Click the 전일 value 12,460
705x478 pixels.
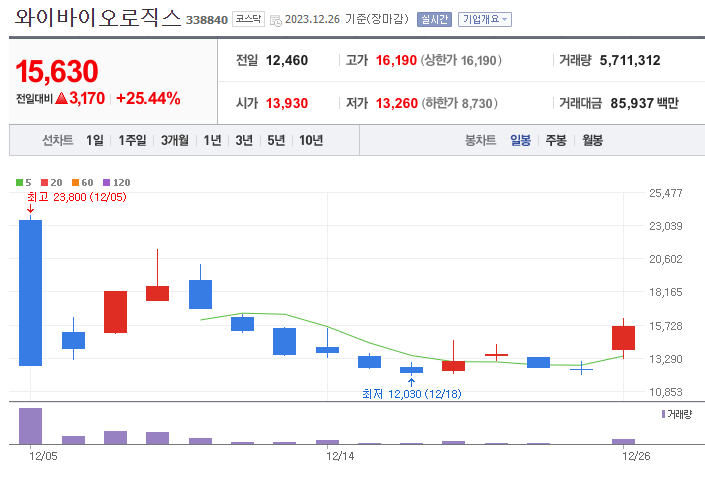[x=287, y=60]
